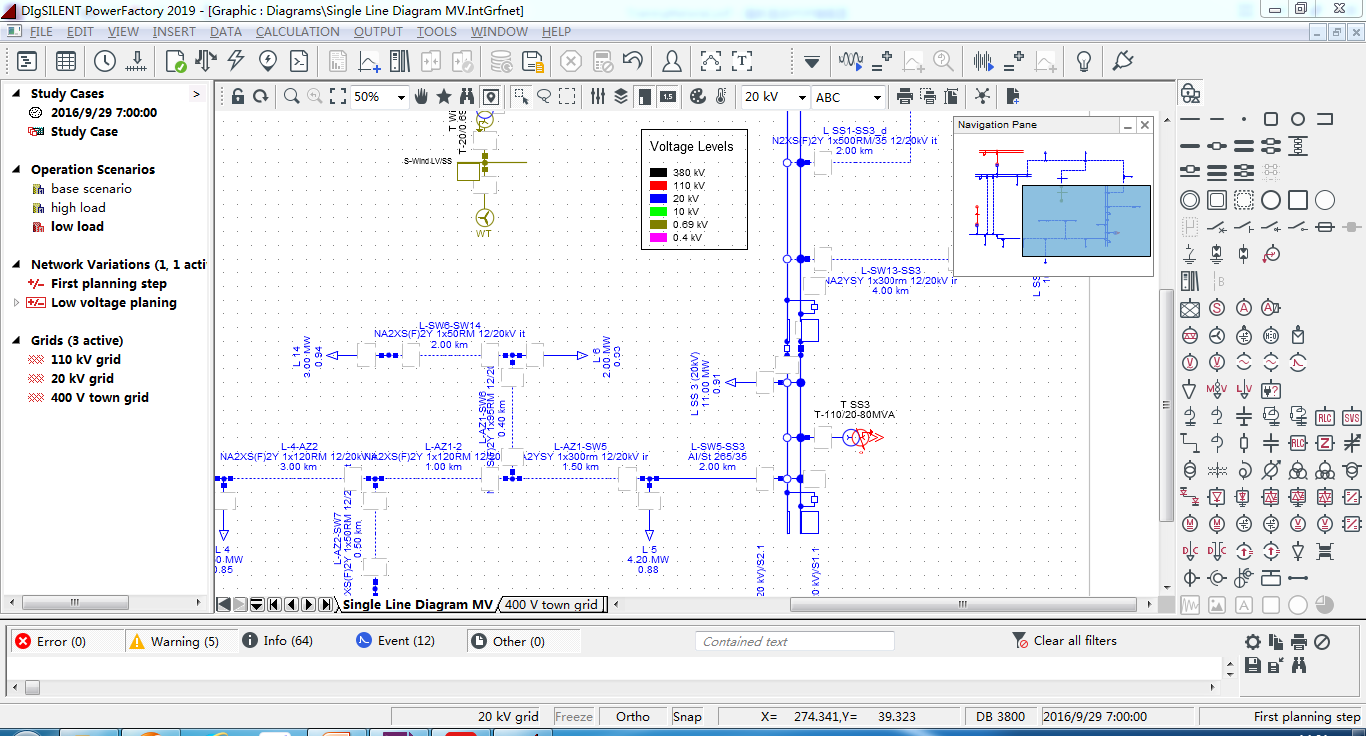Click the Calculate Load Flow icon

point(206,61)
